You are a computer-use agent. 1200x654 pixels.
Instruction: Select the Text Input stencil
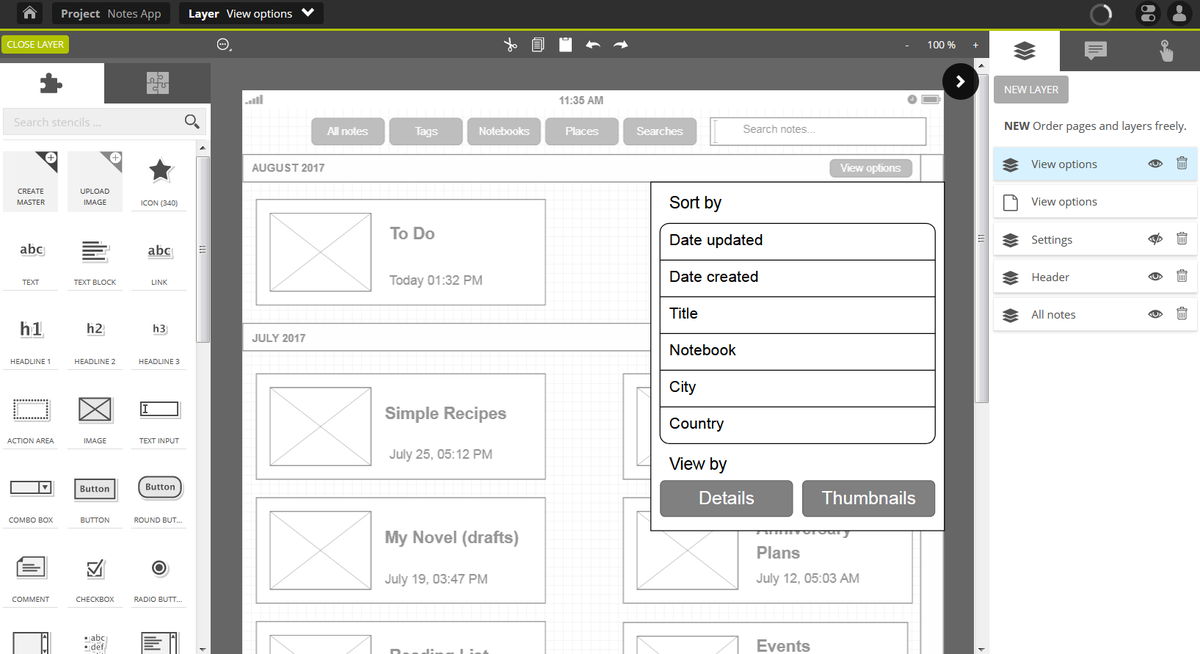pyautogui.click(x=159, y=418)
